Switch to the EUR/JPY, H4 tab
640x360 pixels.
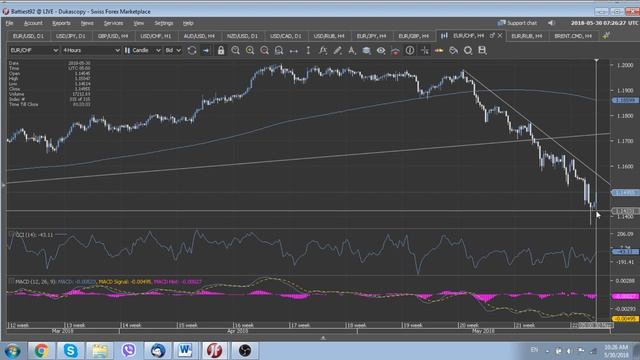371,36
